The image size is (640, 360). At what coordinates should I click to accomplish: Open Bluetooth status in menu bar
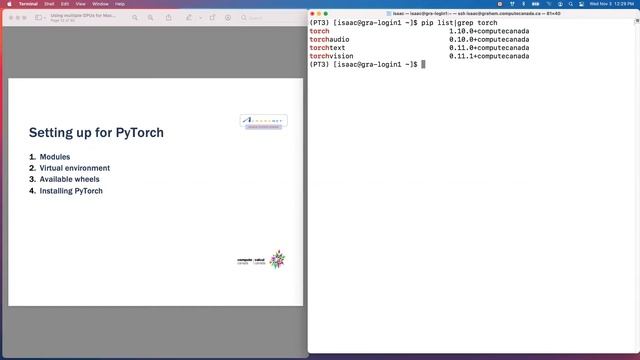[524, 4]
